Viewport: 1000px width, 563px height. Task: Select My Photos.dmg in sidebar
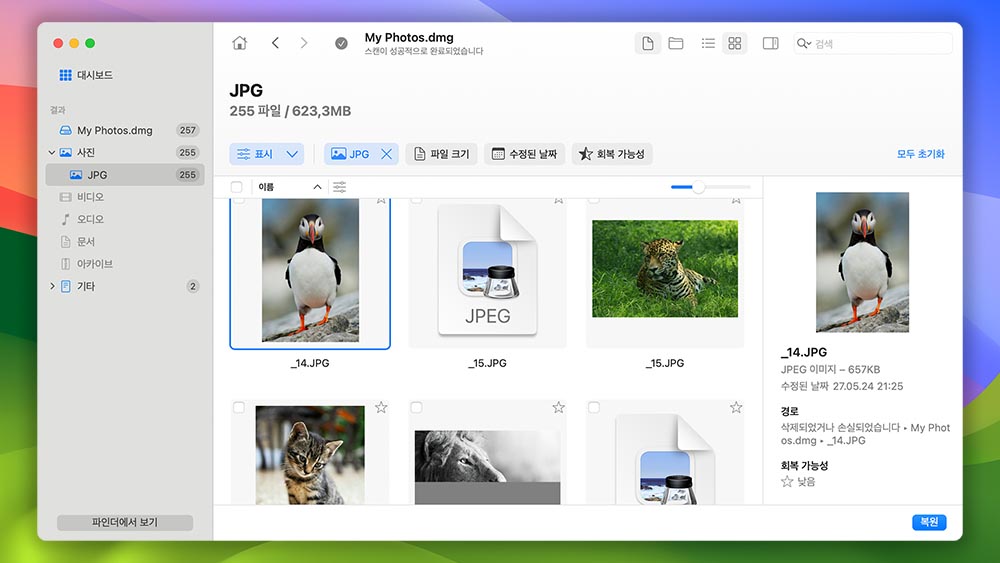125,130
